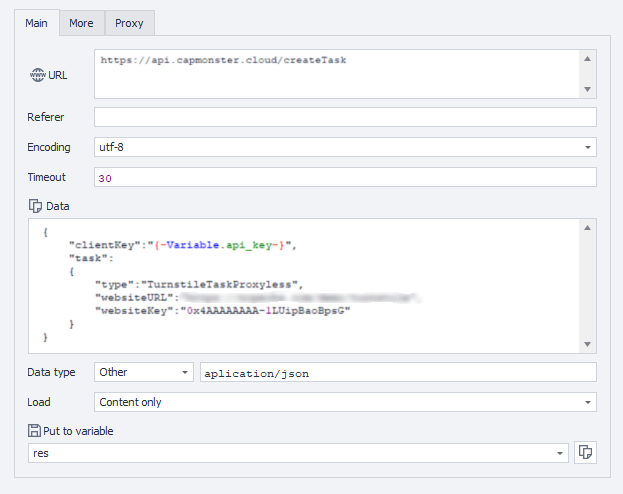Click the URL field's scroll up arrow

(x=588, y=57)
